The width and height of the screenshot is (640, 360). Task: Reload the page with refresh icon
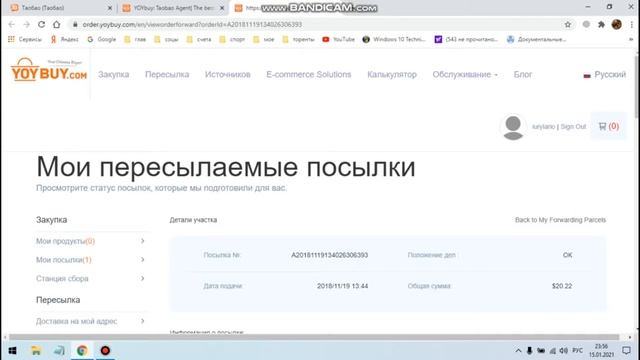click(41, 24)
